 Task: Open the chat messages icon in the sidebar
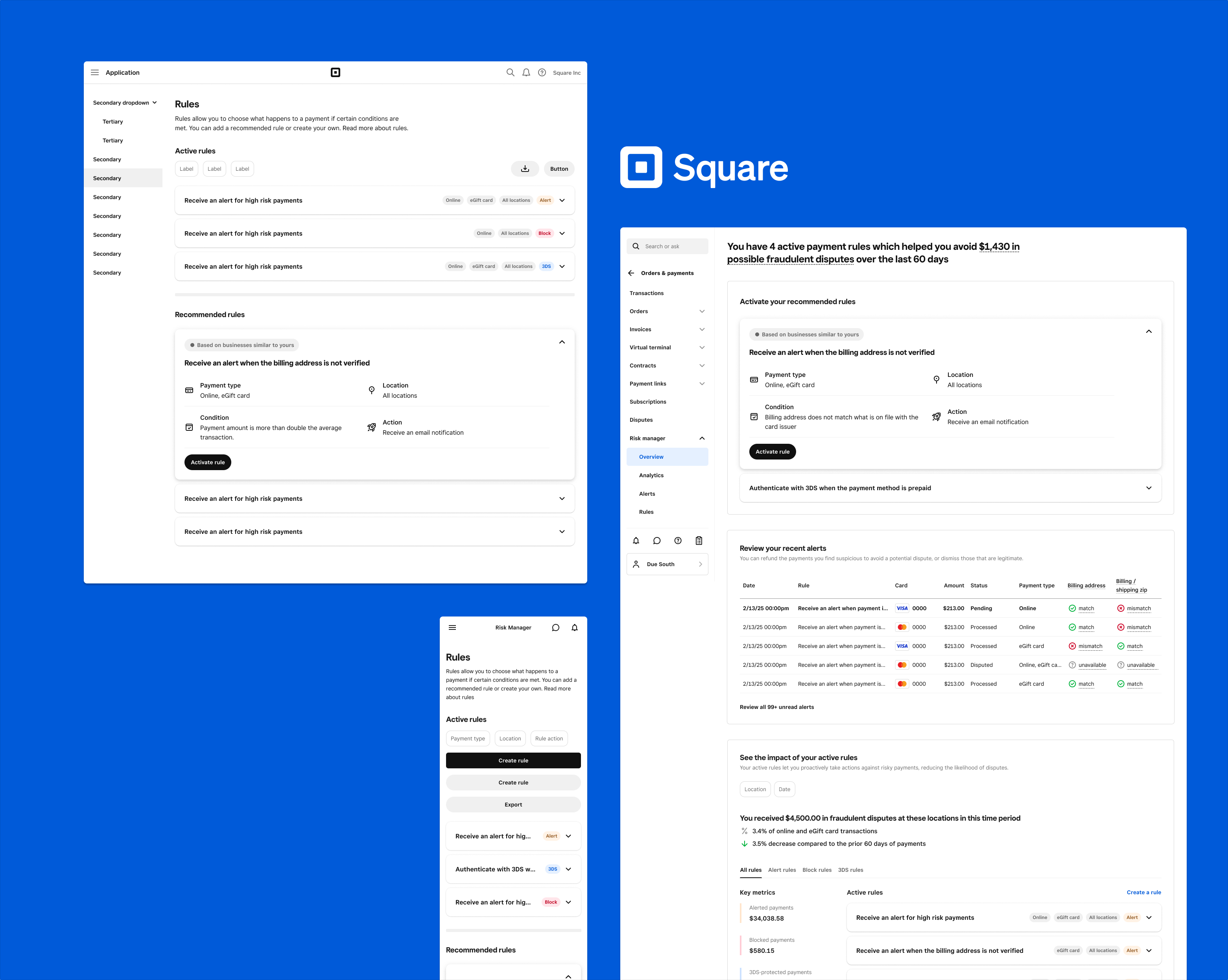[x=657, y=541]
